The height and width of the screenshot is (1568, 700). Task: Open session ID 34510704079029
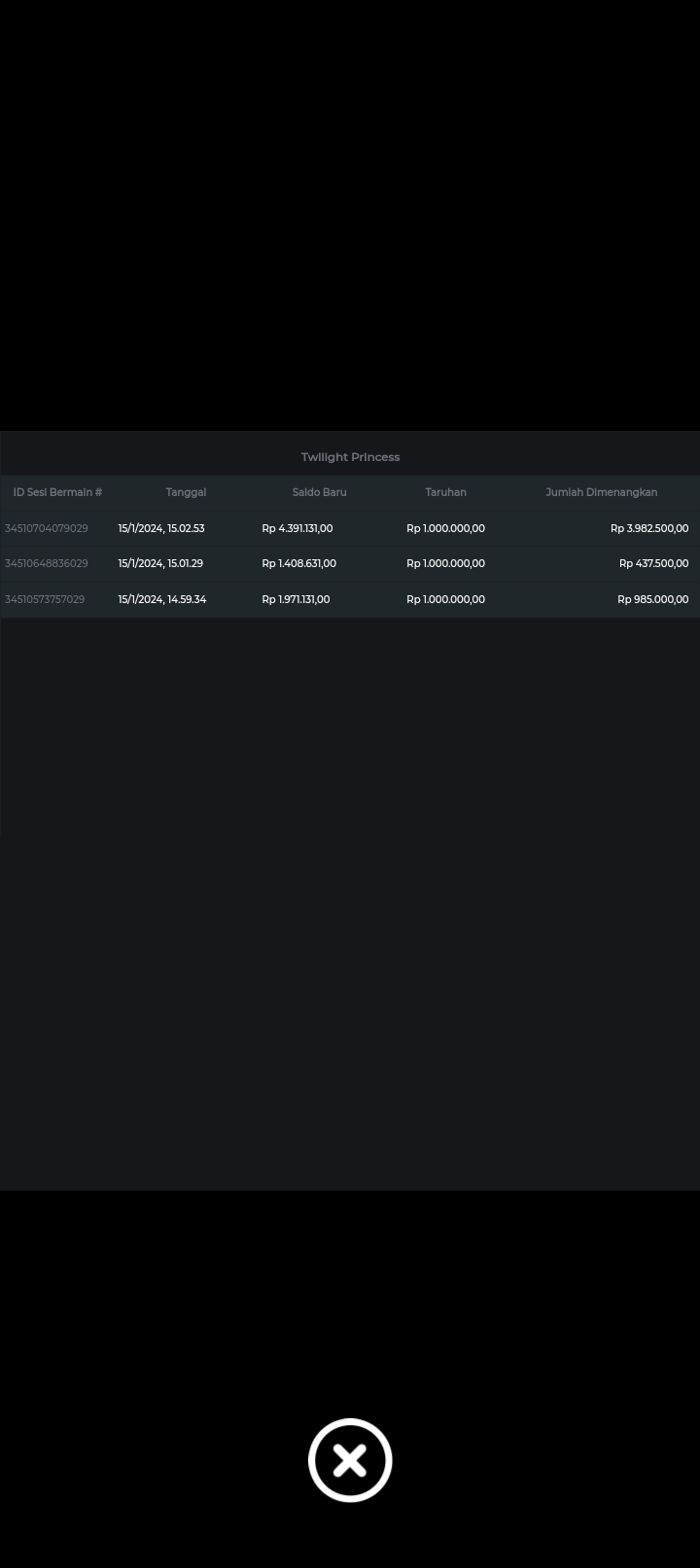tap(47, 528)
